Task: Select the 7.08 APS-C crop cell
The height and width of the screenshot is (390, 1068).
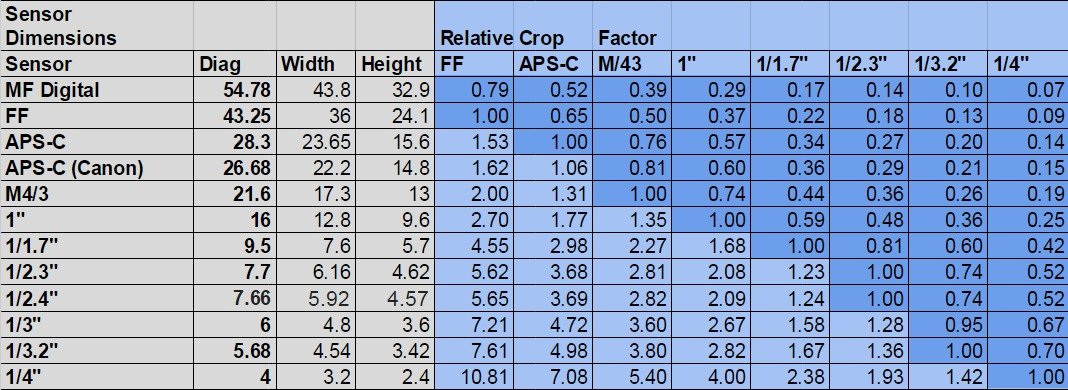Action: click(x=553, y=376)
